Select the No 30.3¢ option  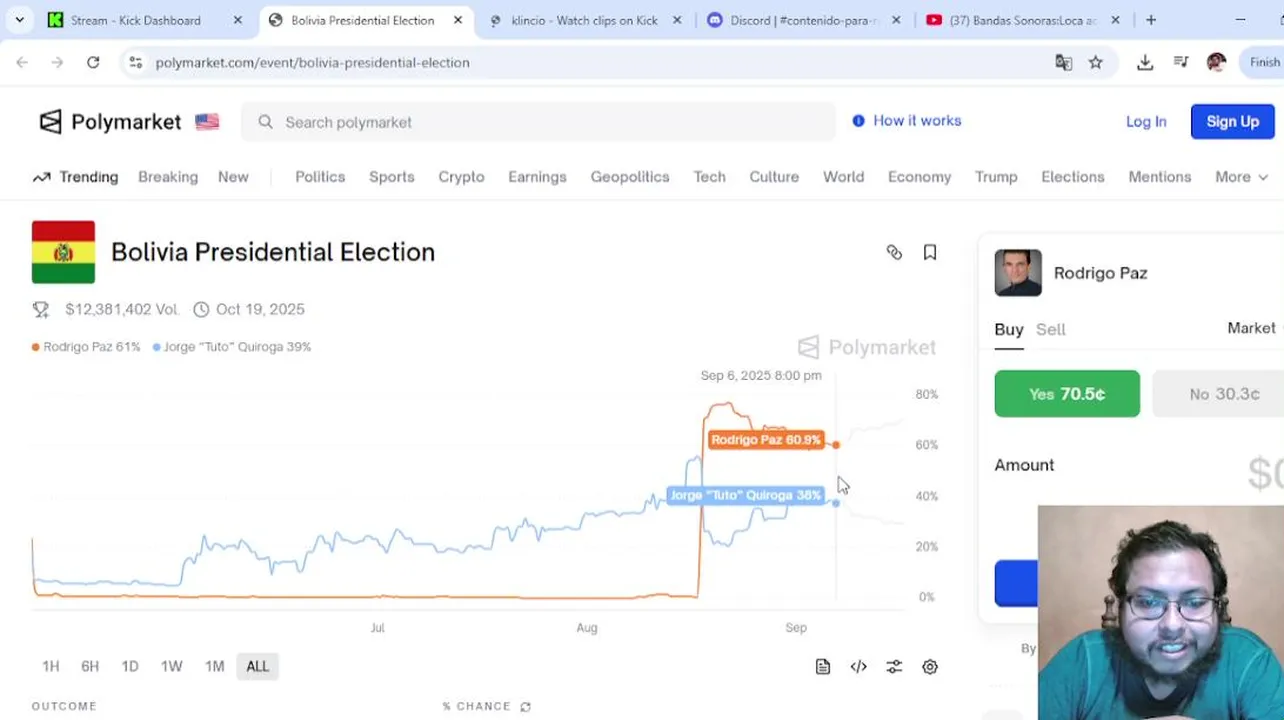click(1218, 394)
